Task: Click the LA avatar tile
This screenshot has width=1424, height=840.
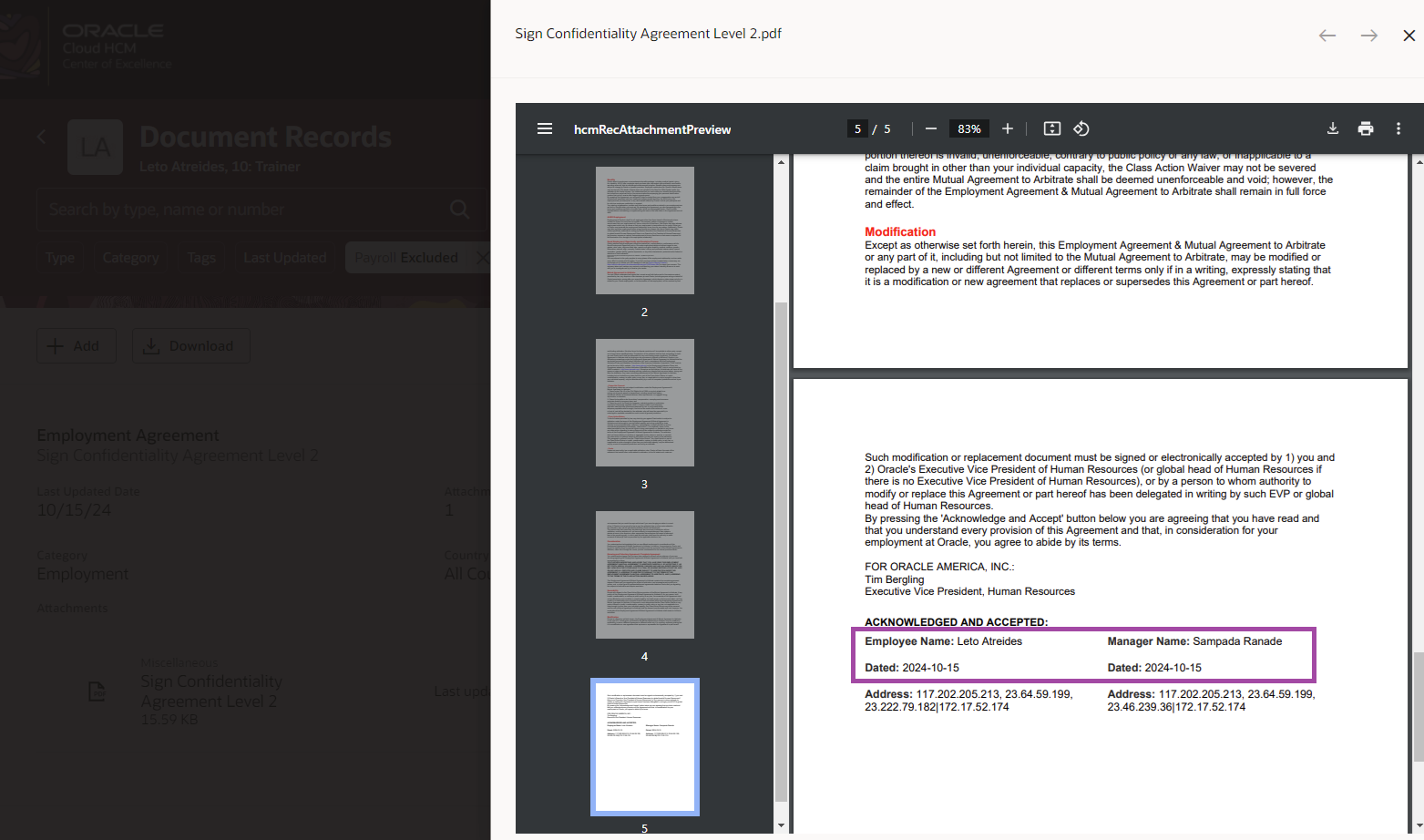Action: (x=96, y=147)
